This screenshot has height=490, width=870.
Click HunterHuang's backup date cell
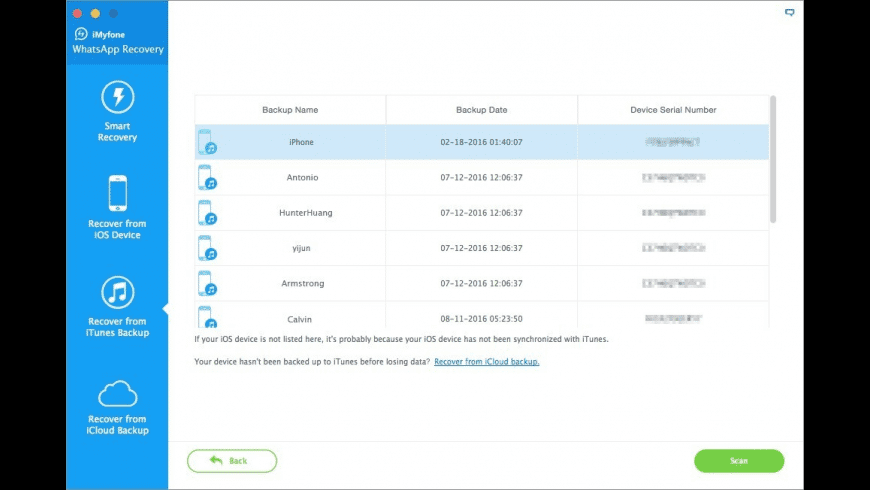[482, 213]
